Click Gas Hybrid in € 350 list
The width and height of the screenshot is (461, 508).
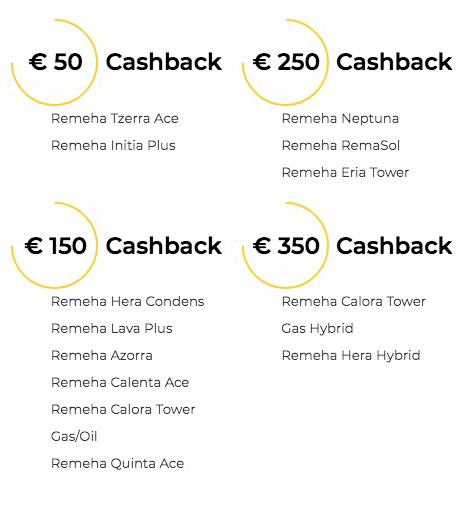pyautogui.click(x=317, y=329)
